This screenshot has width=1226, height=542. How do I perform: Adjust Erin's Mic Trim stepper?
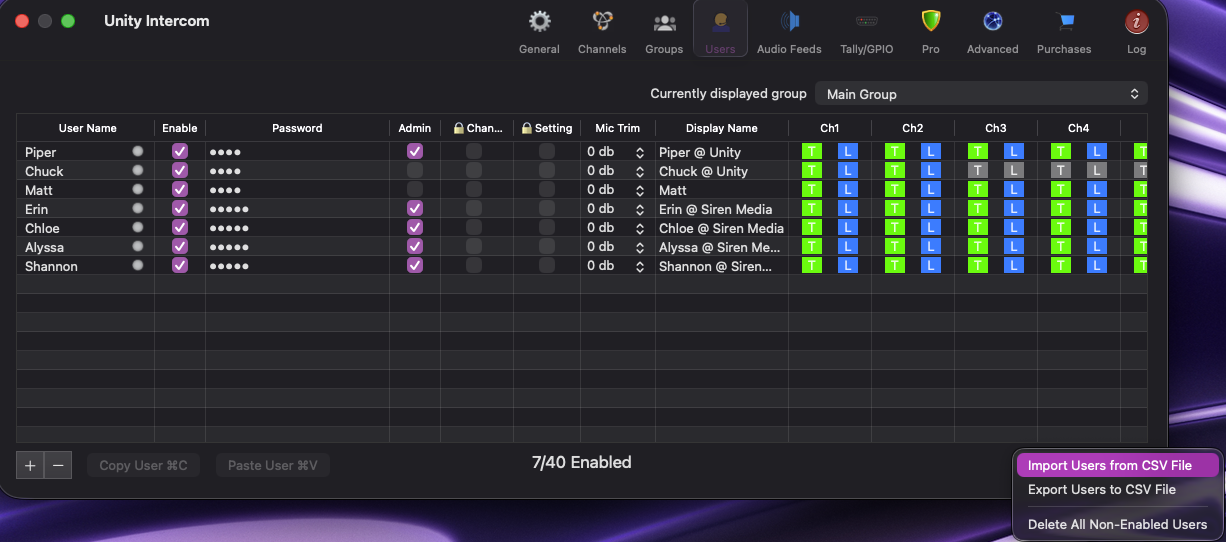pyautogui.click(x=640, y=209)
